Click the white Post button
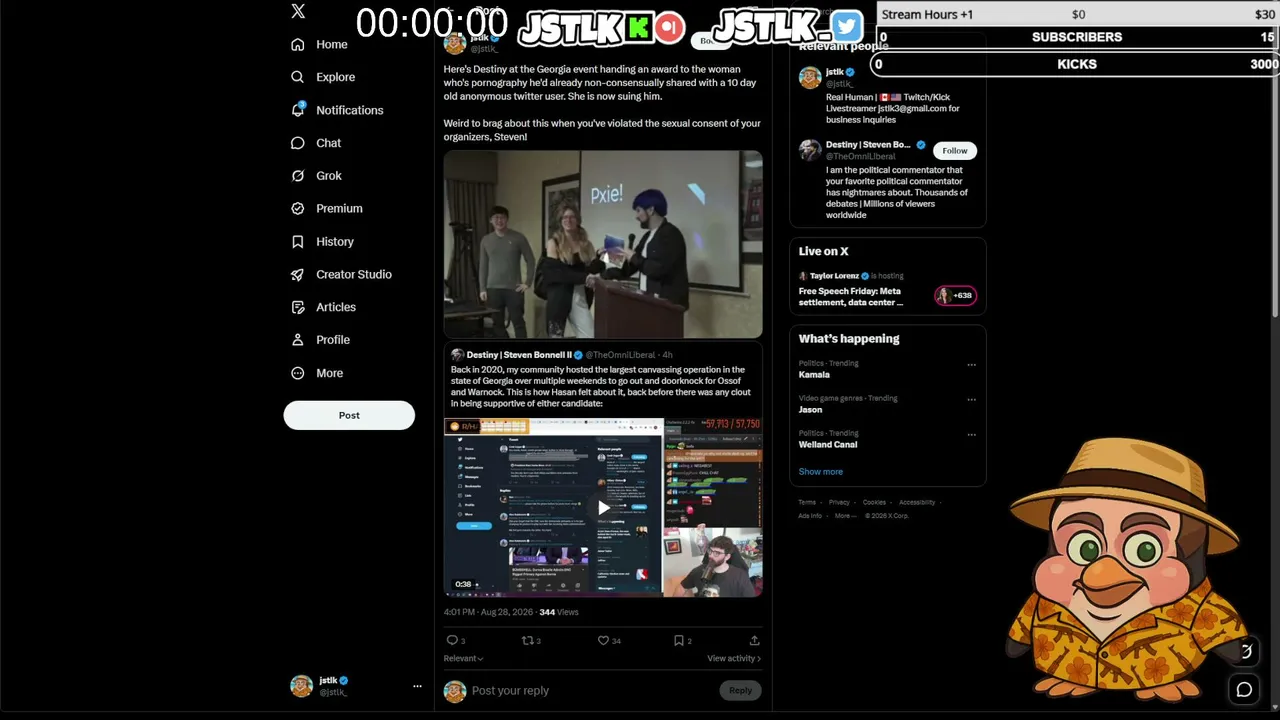This screenshot has width=1280, height=720. coord(349,415)
